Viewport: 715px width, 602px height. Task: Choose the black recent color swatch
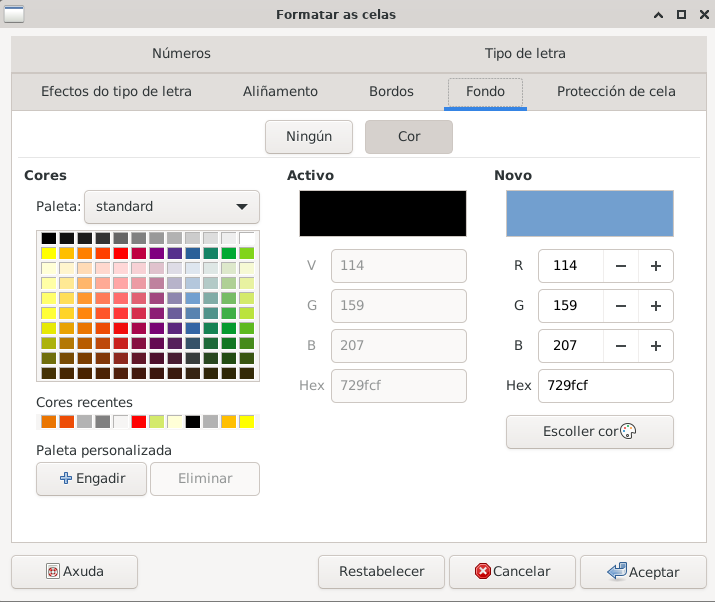click(193, 422)
